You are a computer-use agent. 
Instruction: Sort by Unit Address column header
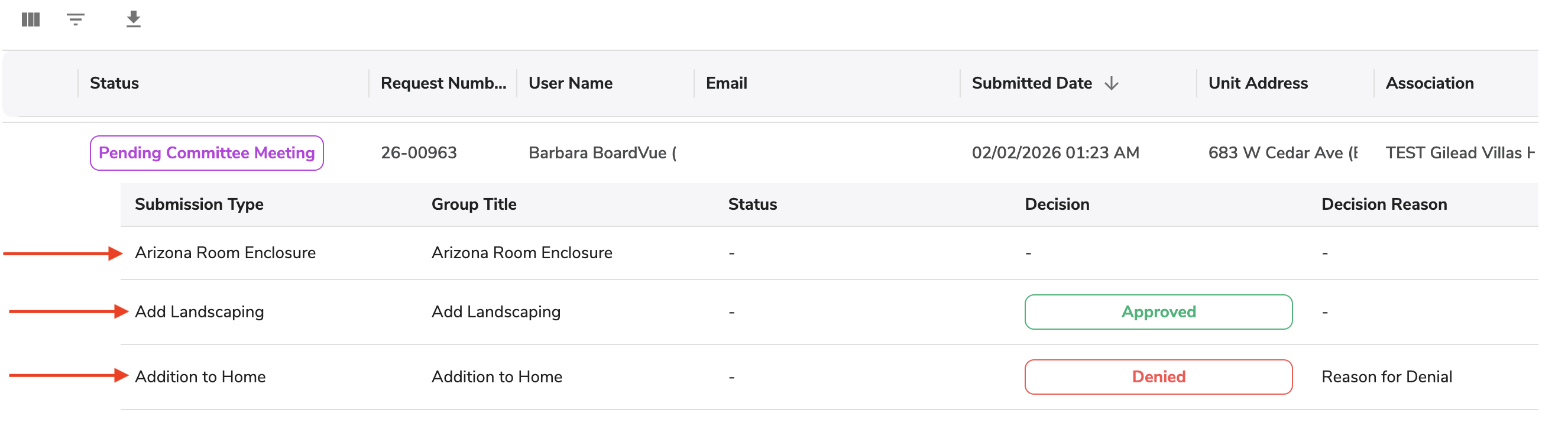coord(1258,83)
